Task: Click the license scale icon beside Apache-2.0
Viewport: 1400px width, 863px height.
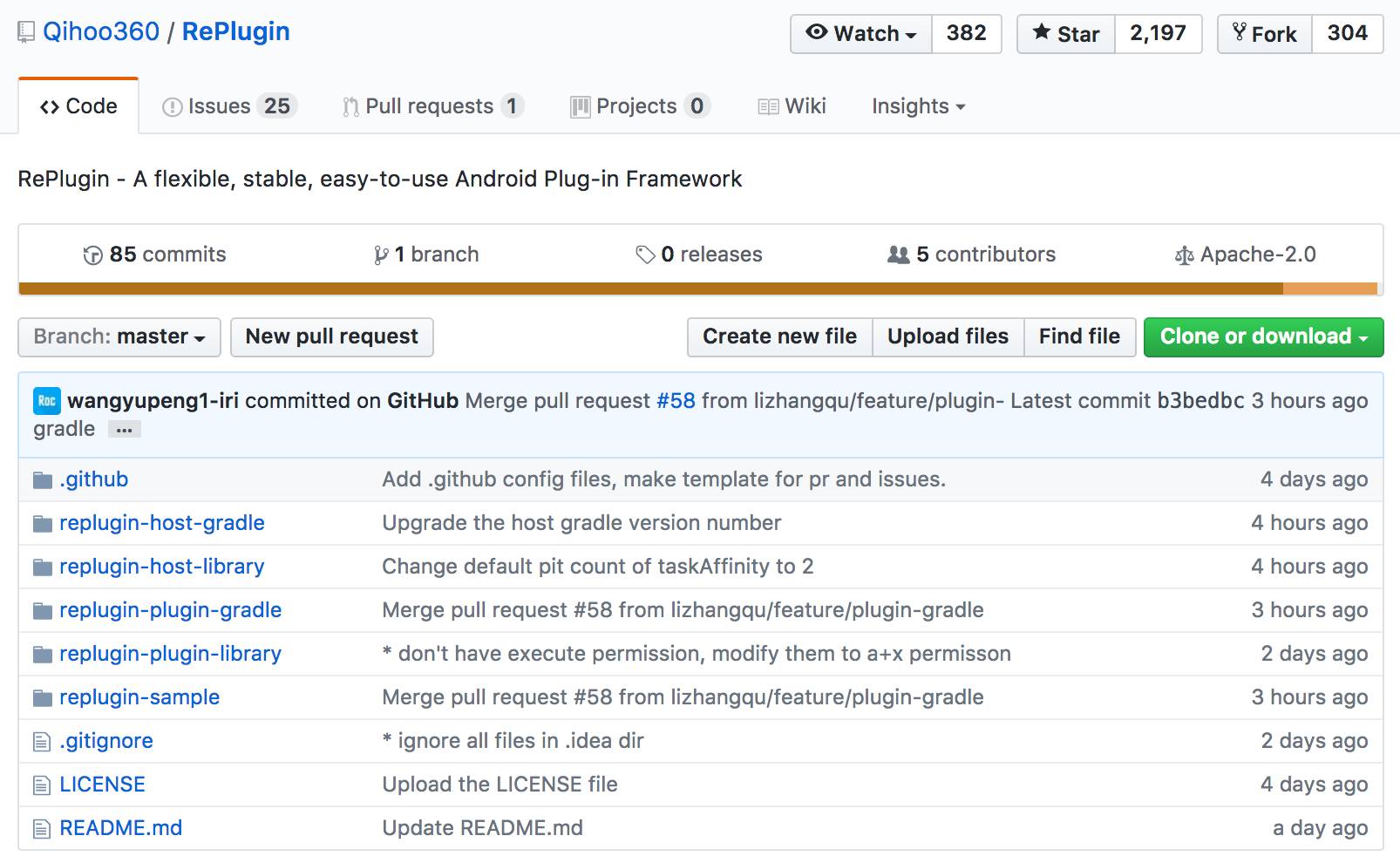Action: (x=1184, y=255)
